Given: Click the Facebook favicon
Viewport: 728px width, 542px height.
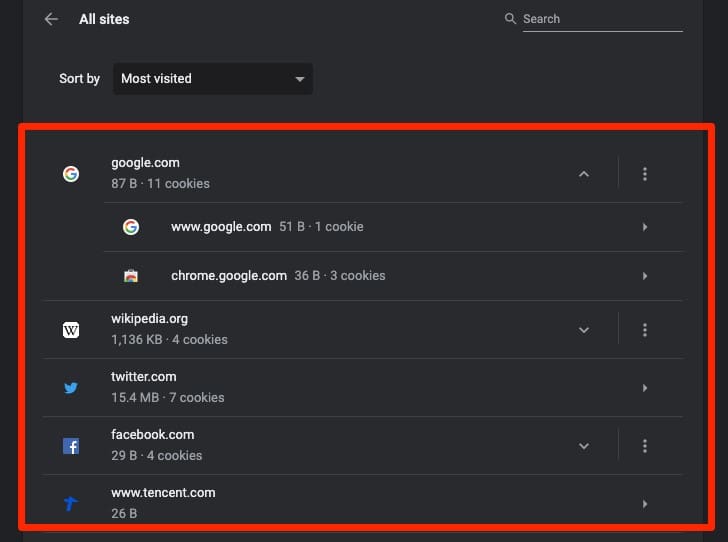Looking at the screenshot, I should pos(71,446).
